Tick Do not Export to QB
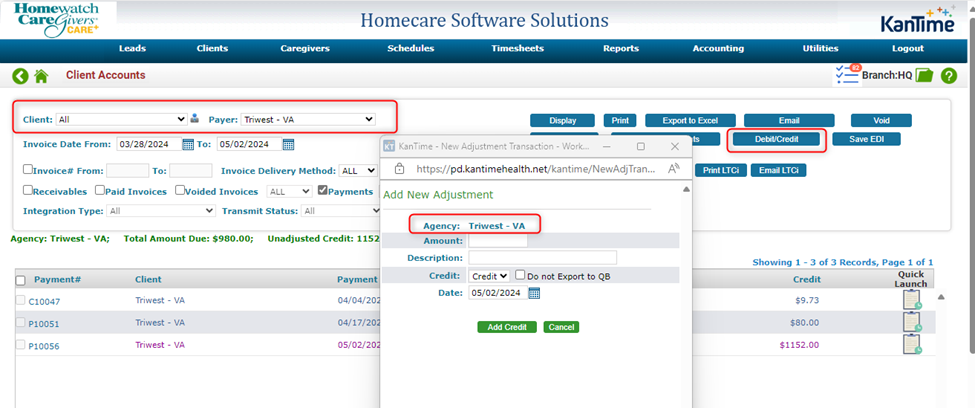The width and height of the screenshot is (975, 408). pyautogui.click(x=521, y=275)
